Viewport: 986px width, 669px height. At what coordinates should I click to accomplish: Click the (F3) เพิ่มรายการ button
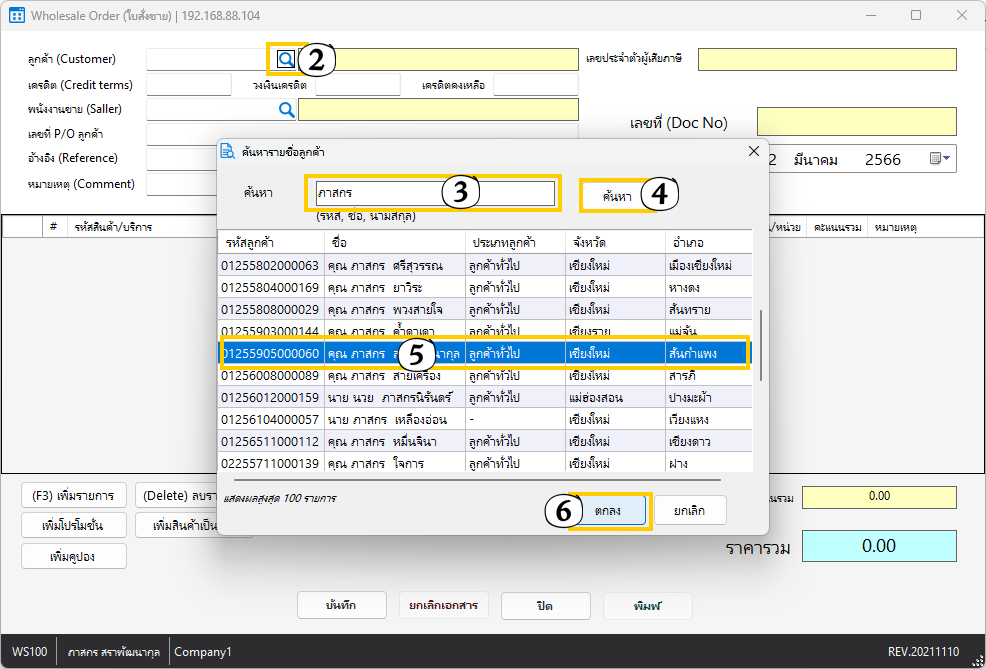74,495
